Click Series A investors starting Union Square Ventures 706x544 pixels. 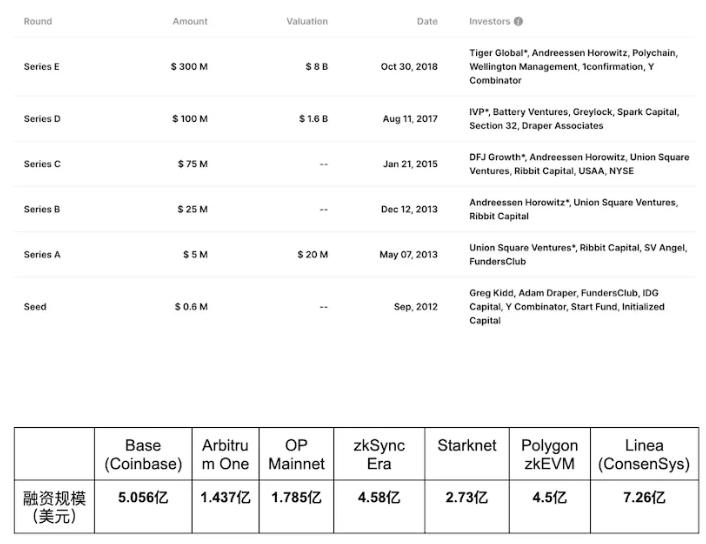point(578,254)
